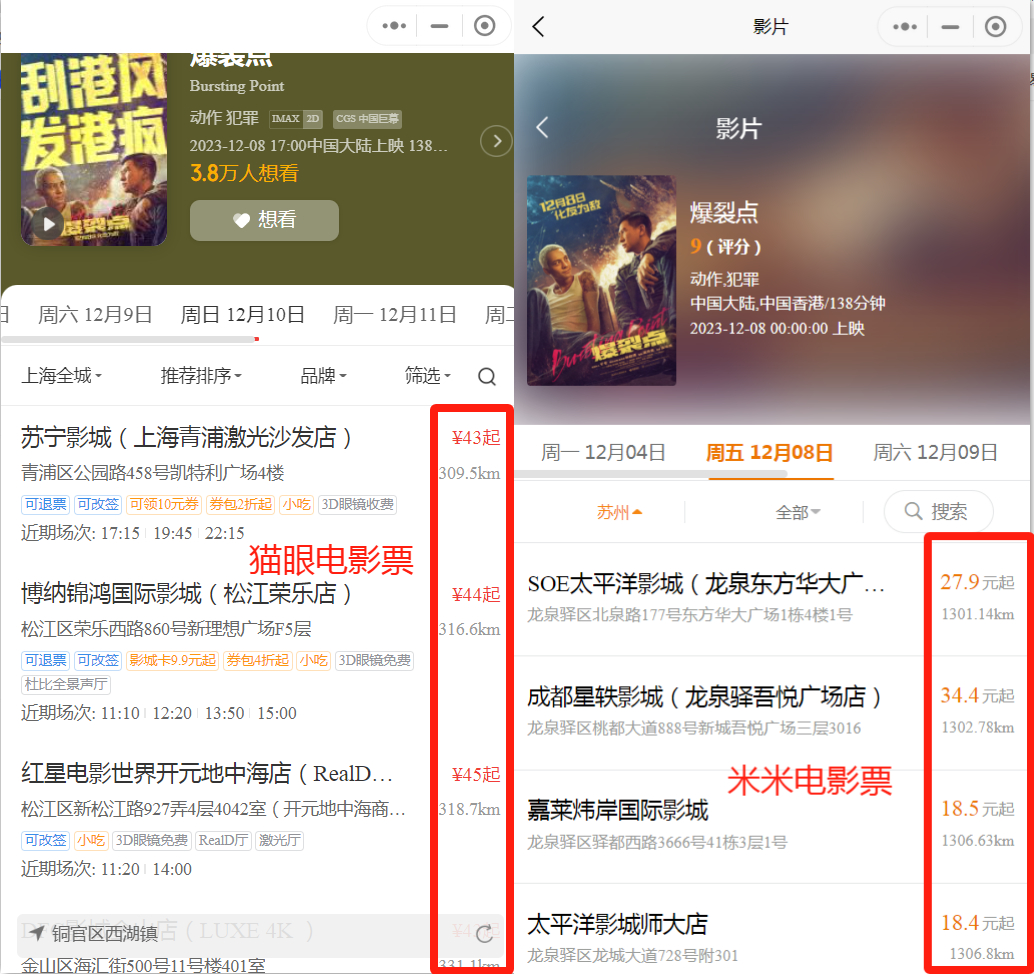Select the 11:20 showtime at 红星电影世界
Image resolution: width=1034 pixels, height=974 pixels.
[120, 870]
